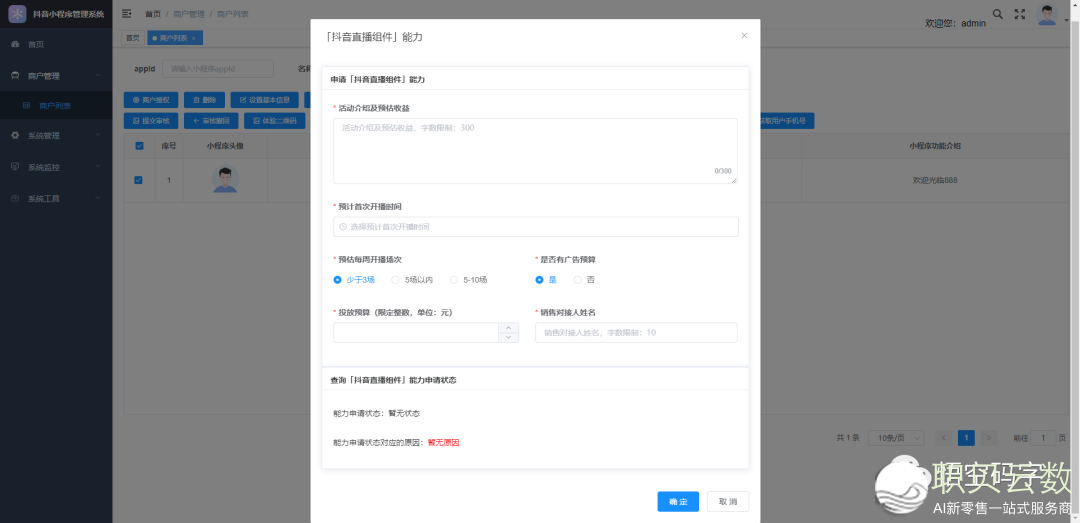
Task: Click the header search magnifier icon
Action: pyautogui.click(x=997, y=14)
